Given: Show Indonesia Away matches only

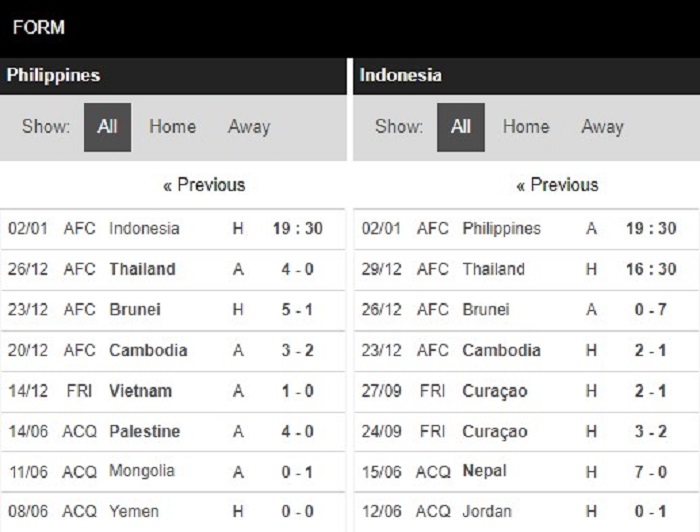Looking at the screenshot, I should (x=602, y=127).
